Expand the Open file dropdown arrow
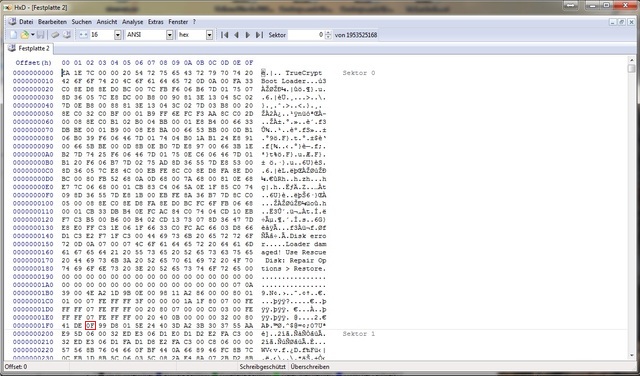The image size is (640, 376). (x=33, y=35)
